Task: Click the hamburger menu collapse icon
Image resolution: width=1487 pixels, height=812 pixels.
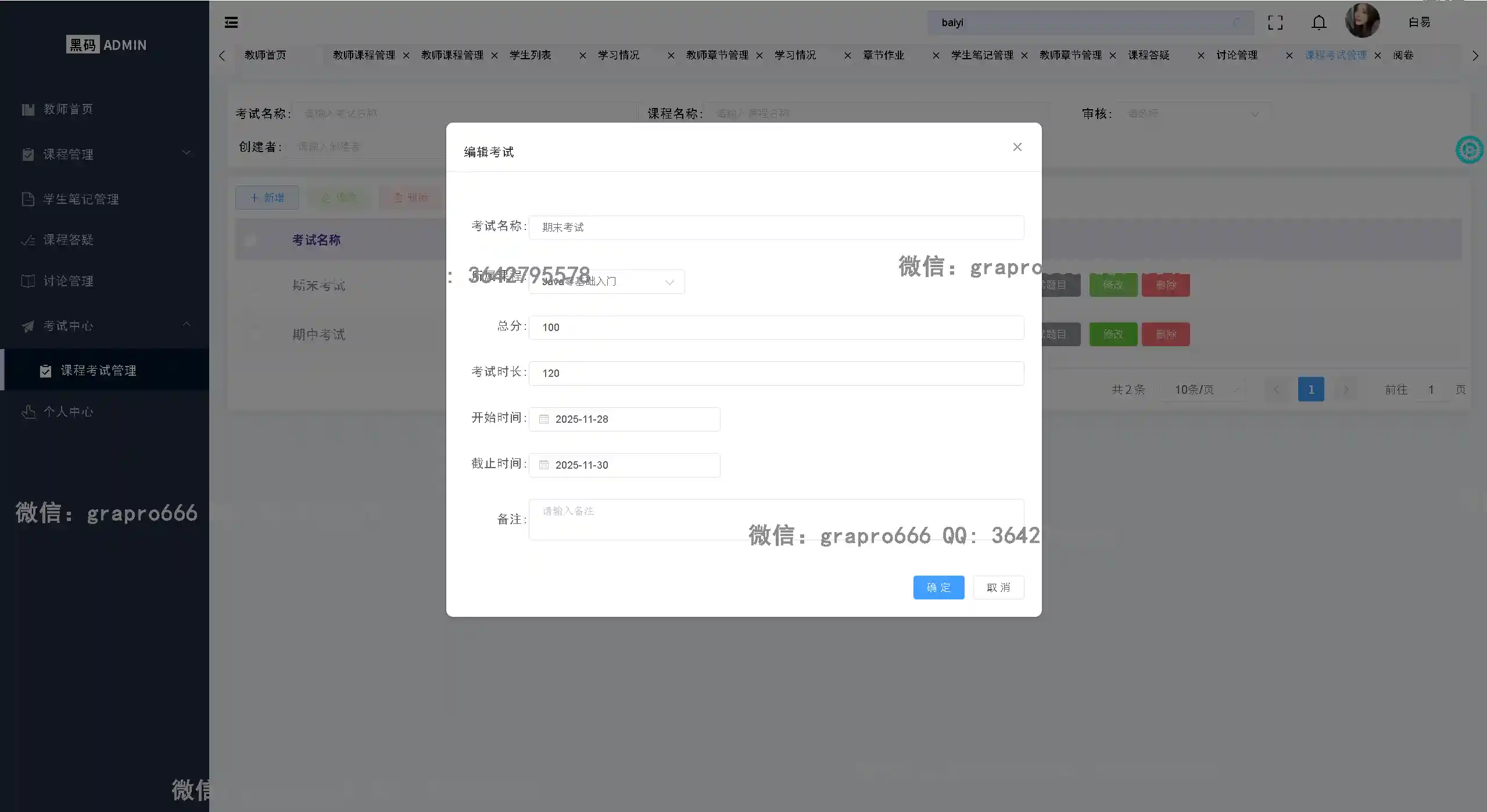Action: pos(231,22)
